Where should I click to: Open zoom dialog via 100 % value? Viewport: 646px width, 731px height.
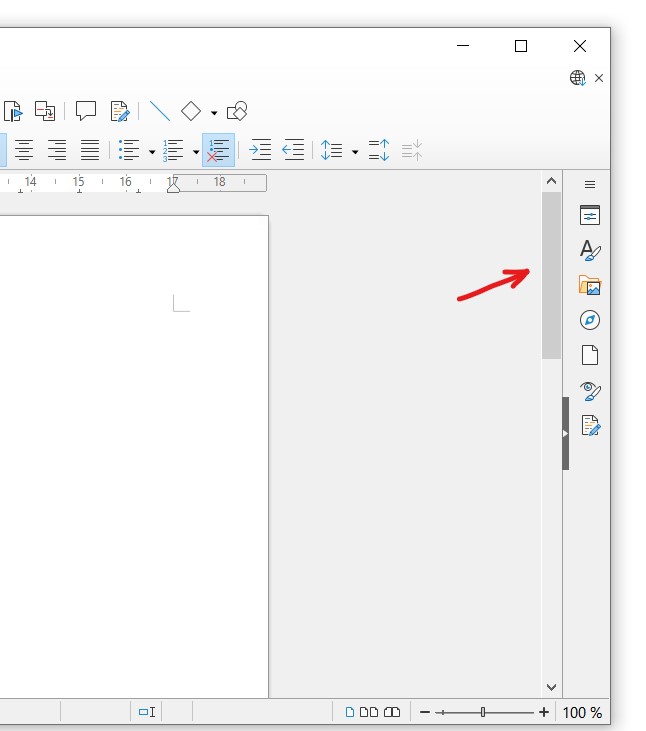coord(582,712)
